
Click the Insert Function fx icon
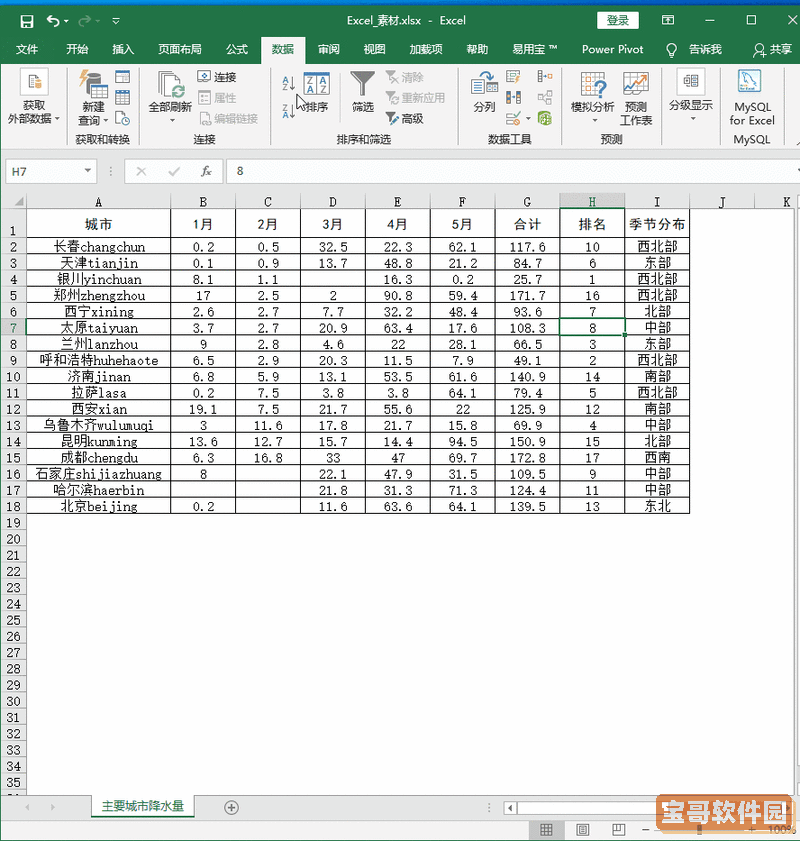206,172
